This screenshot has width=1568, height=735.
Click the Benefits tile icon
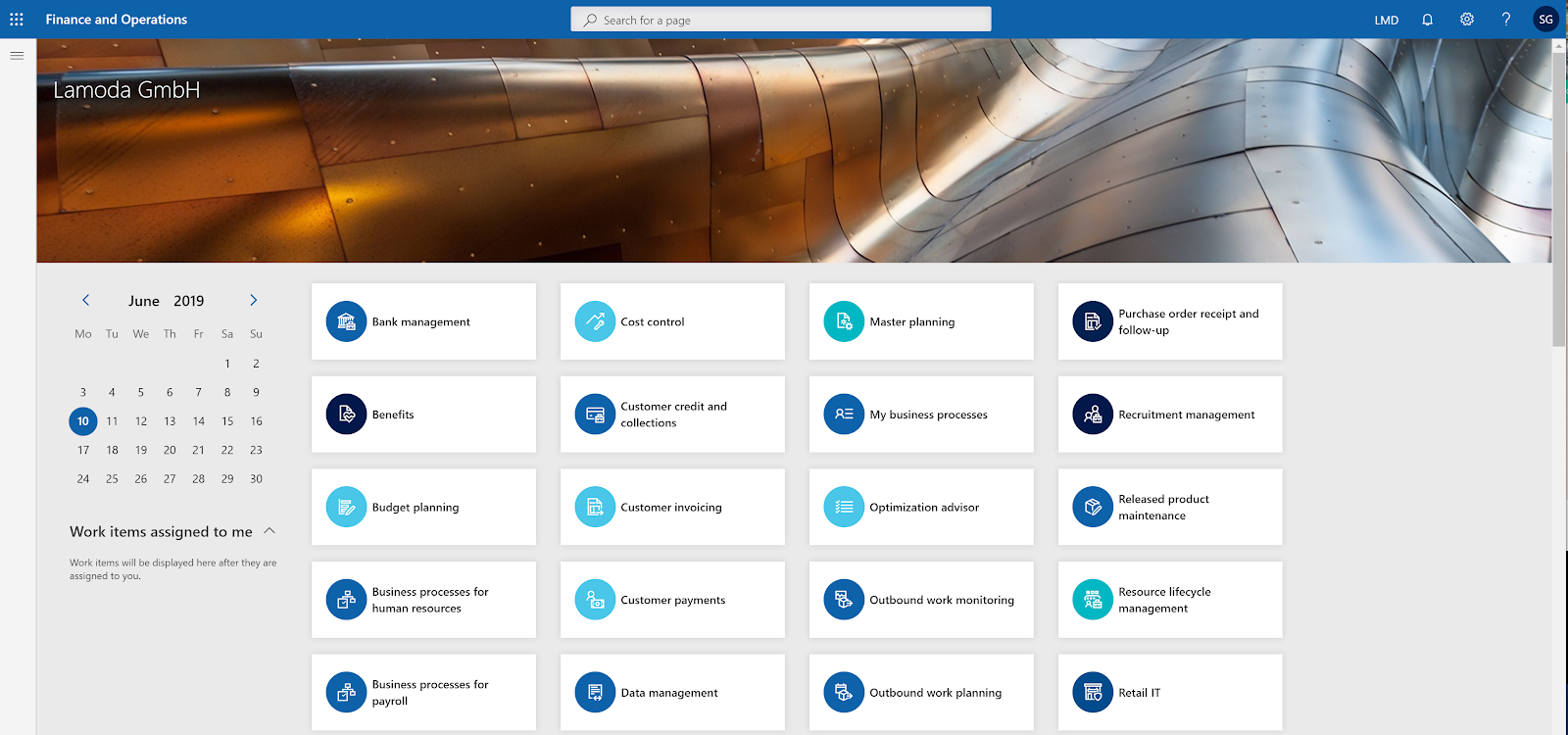pyautogui.click(x=346, y=415)
